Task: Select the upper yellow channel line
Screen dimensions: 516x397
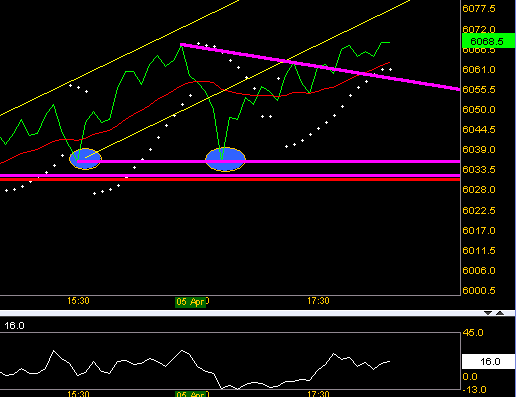Action: 120,57
